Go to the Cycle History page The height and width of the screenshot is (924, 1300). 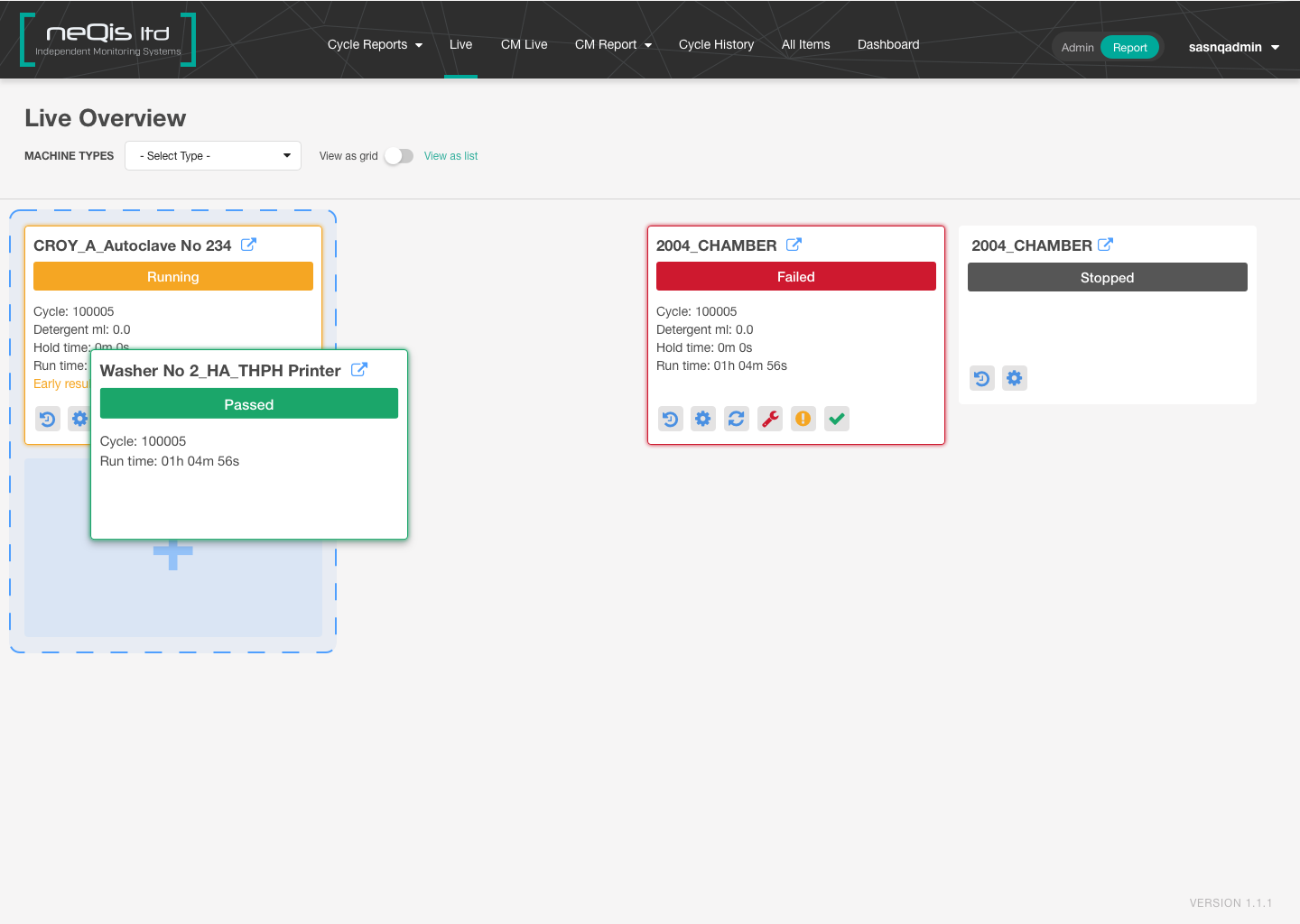tap(716, 44)
